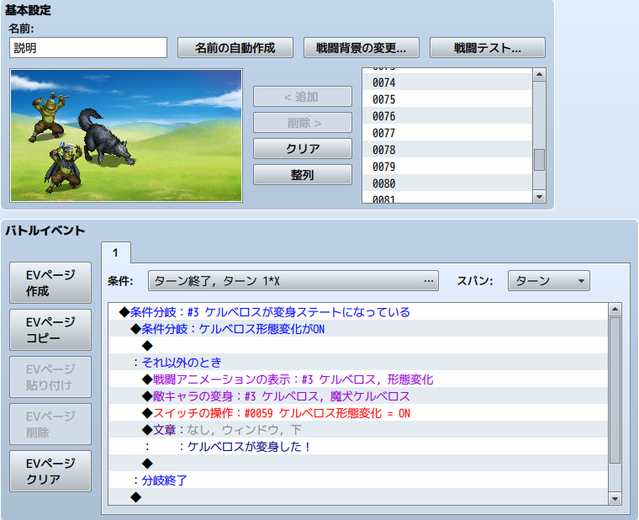639x520 pixels.
Task: Select enemy list entry 0080
Action: (x=447, y=183)
